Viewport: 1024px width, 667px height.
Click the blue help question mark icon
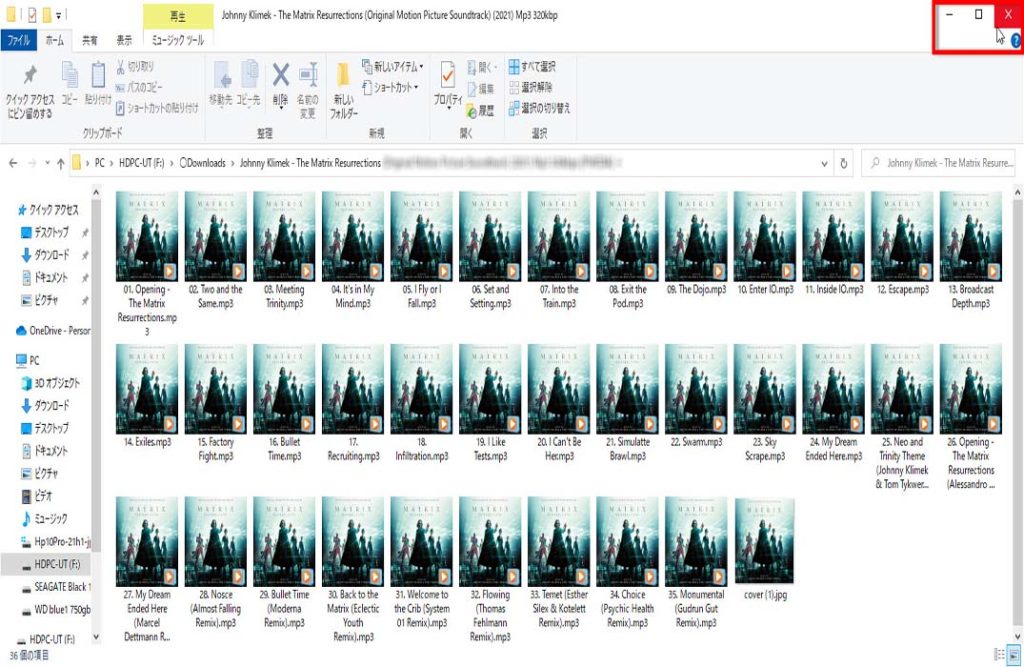point(1015,40)
